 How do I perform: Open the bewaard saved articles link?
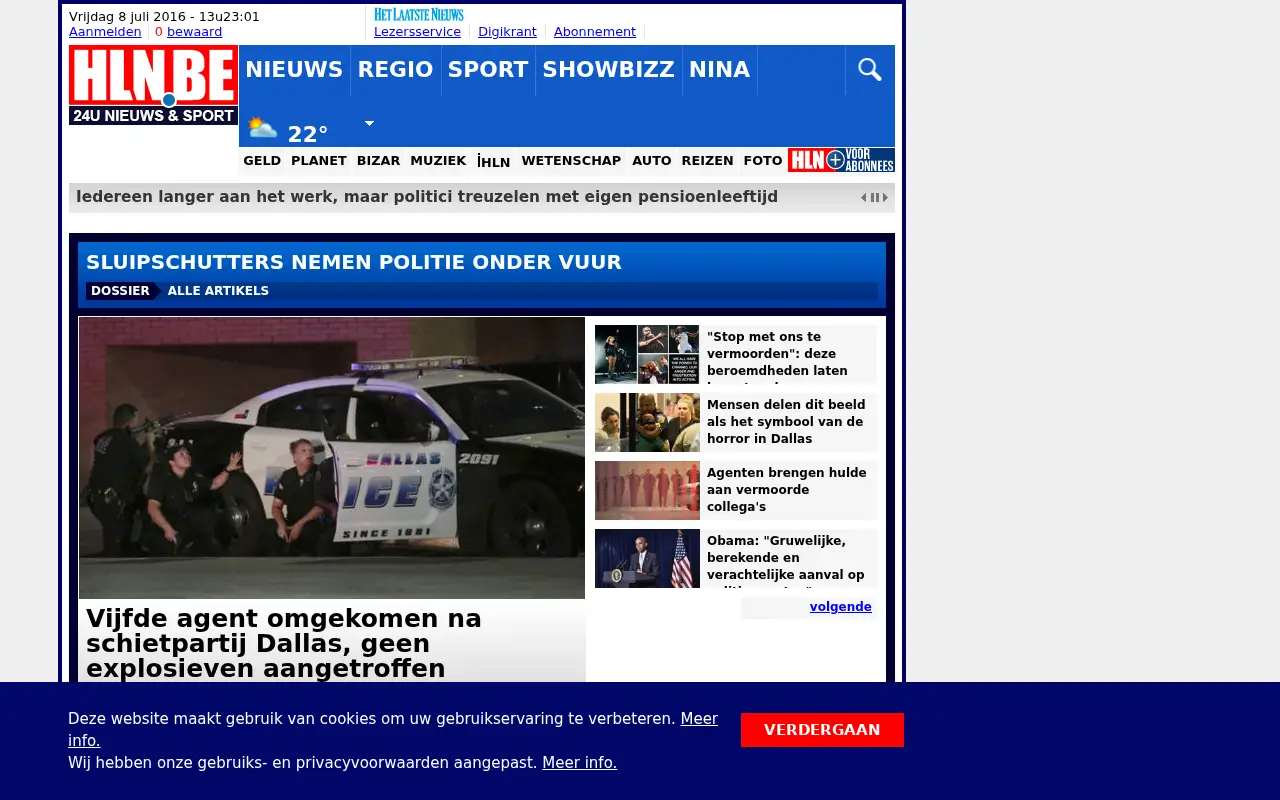click(x=194, y=32)
